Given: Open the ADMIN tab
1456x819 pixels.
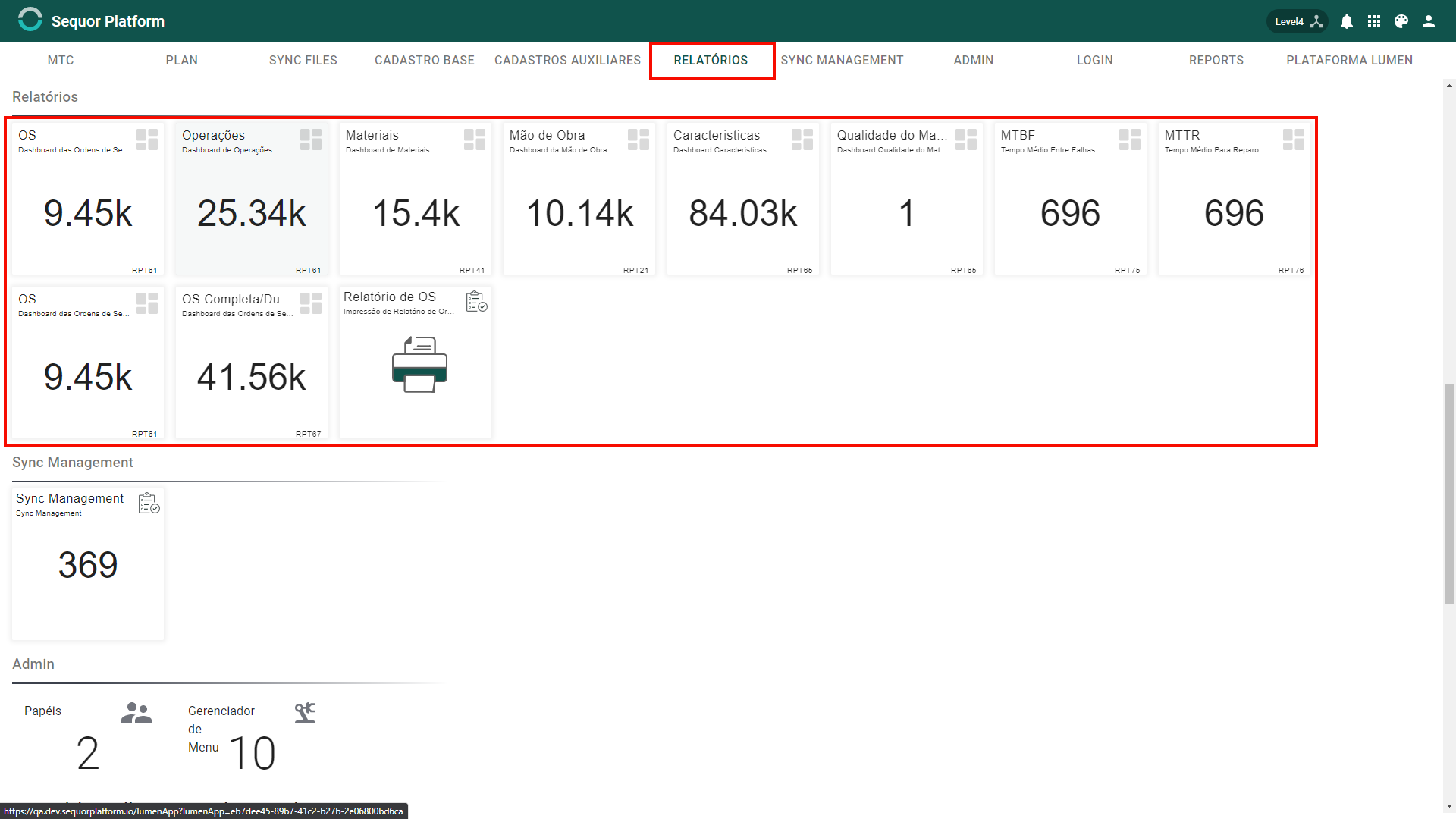Looking at the screenshot, I should 974,61.
